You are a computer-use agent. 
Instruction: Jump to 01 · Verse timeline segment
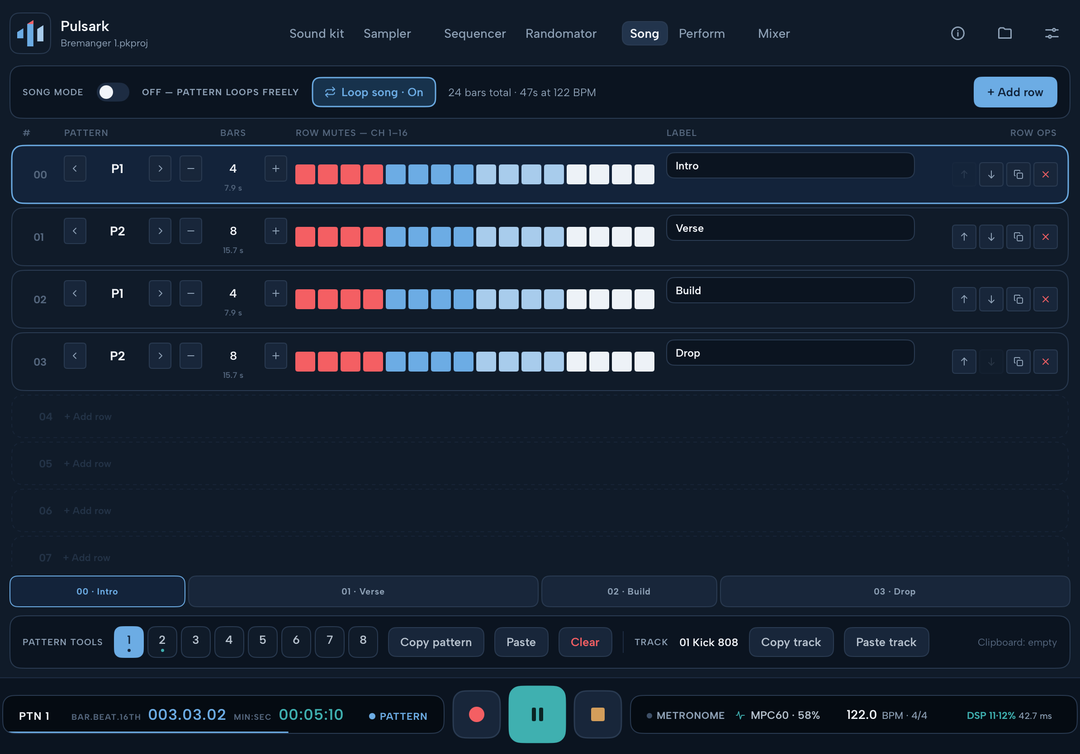pos(363,591)
